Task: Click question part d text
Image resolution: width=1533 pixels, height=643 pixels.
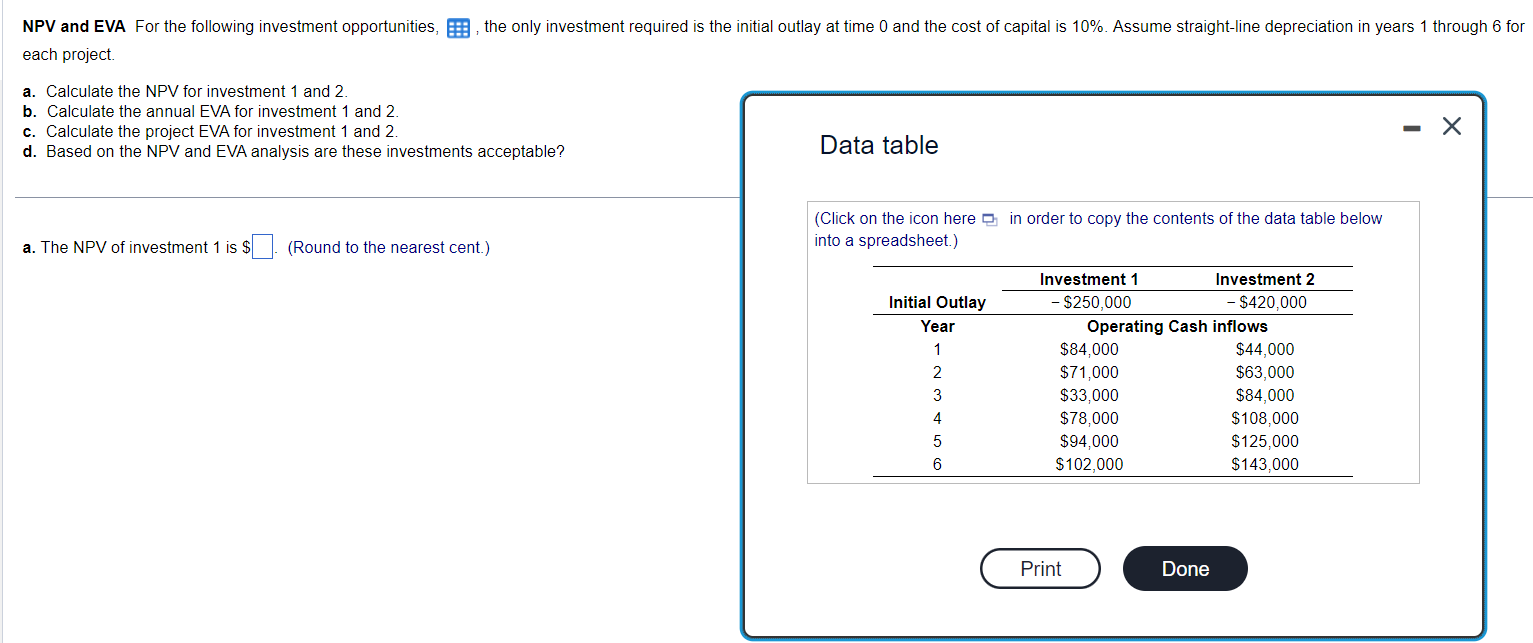Action: (294, 151)
